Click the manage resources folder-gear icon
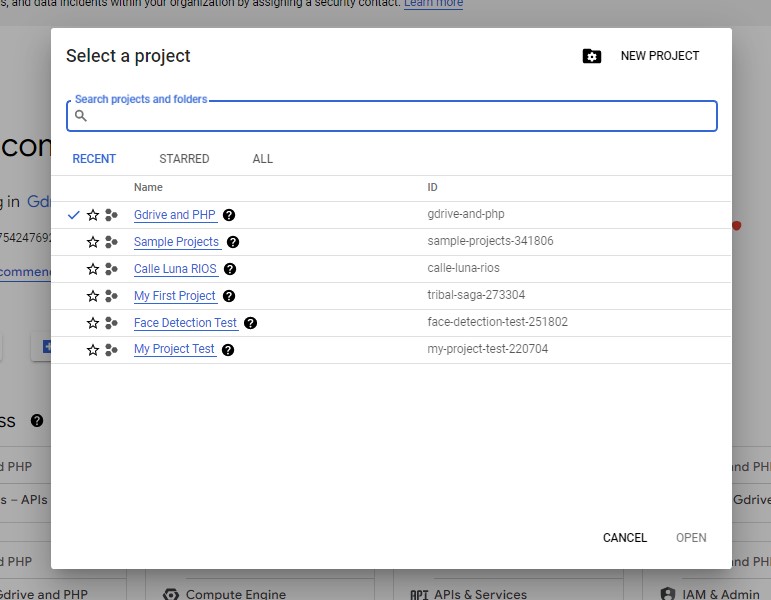 pyautogui.click(x=592, y=56)
